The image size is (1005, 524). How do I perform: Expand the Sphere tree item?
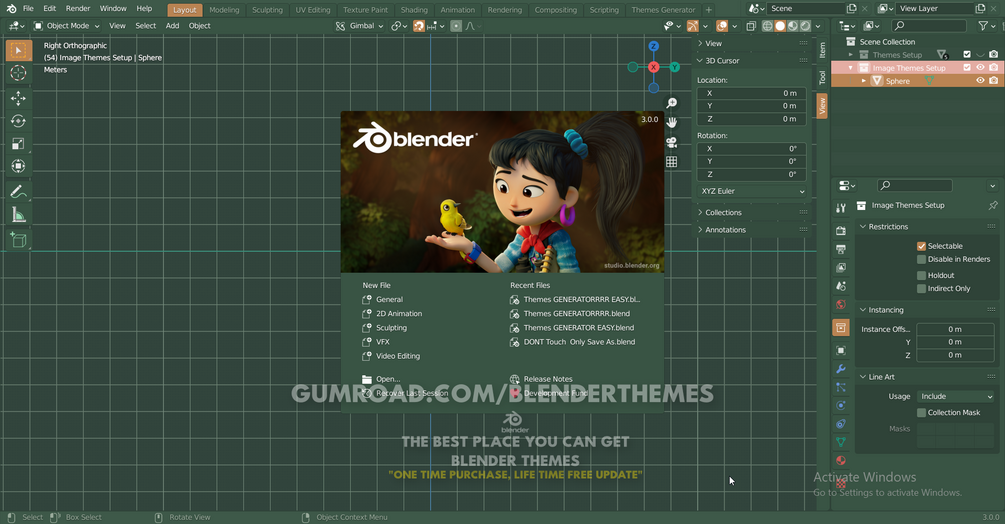click(x=863, y=81)
